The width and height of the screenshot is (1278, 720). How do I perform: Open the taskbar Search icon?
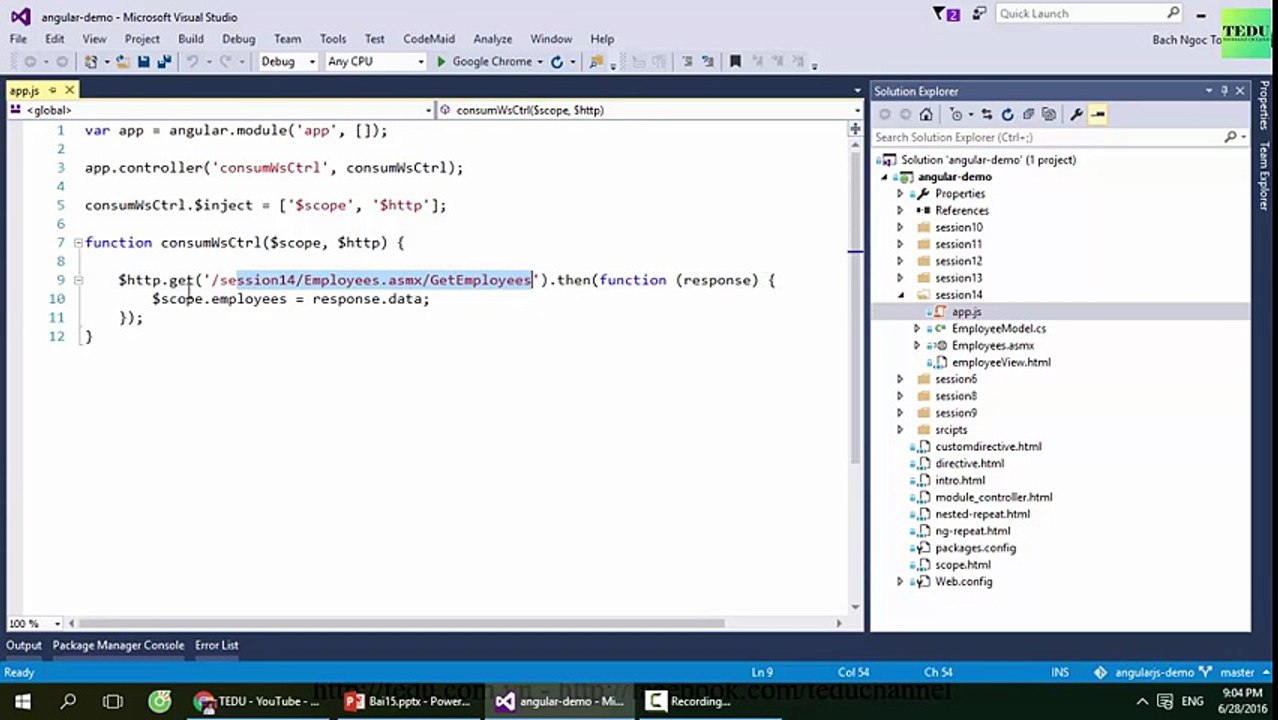click(x=68, y=701)
